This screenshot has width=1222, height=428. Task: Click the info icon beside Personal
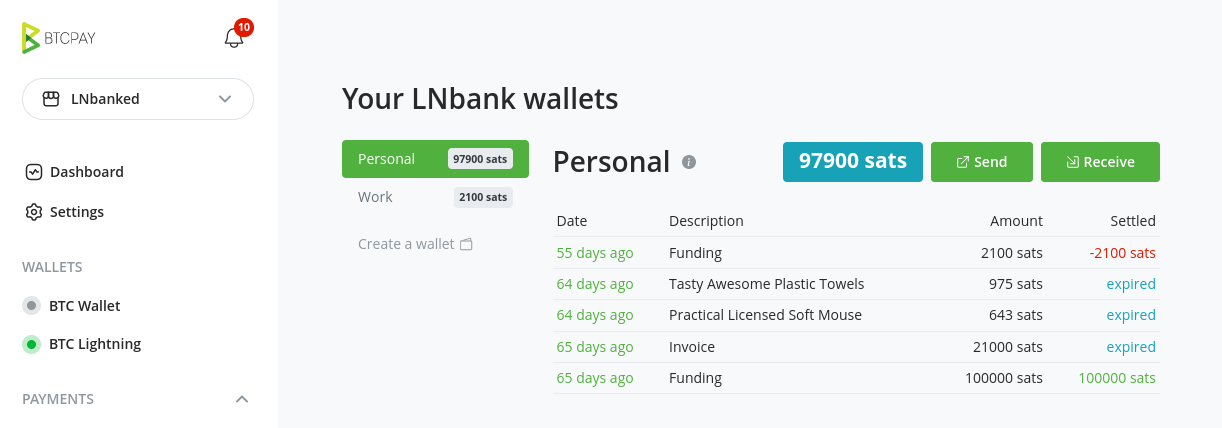tap(689, 162)
